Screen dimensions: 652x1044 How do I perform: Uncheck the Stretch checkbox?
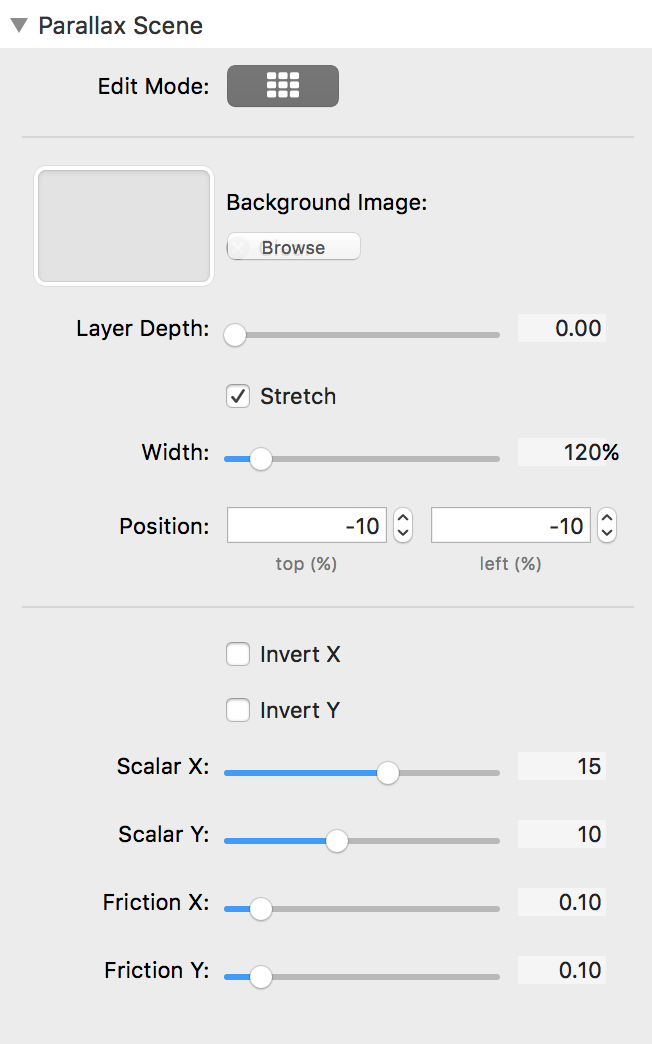coord(238,397)
